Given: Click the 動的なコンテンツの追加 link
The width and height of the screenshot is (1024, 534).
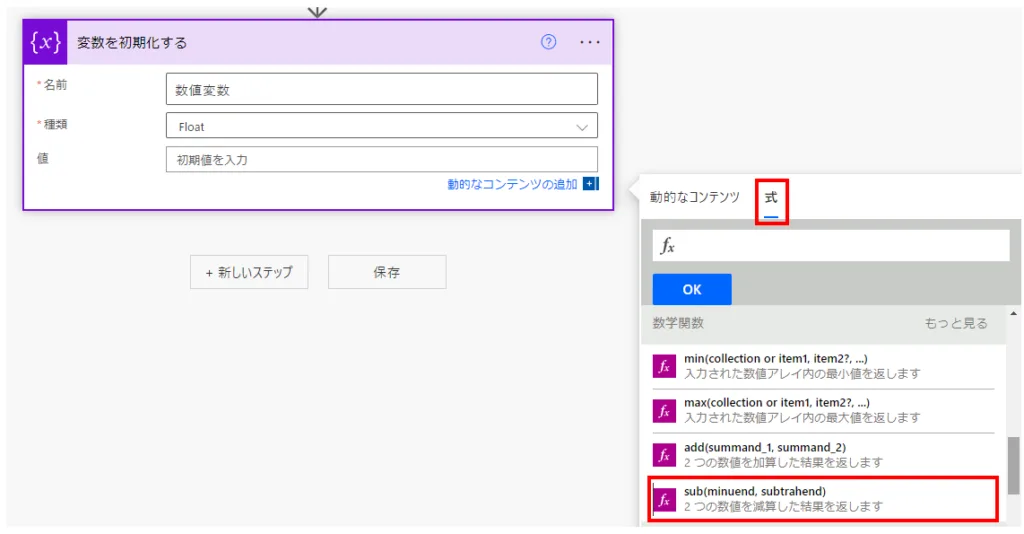Looking at the screenshot, I should point(511,184).
